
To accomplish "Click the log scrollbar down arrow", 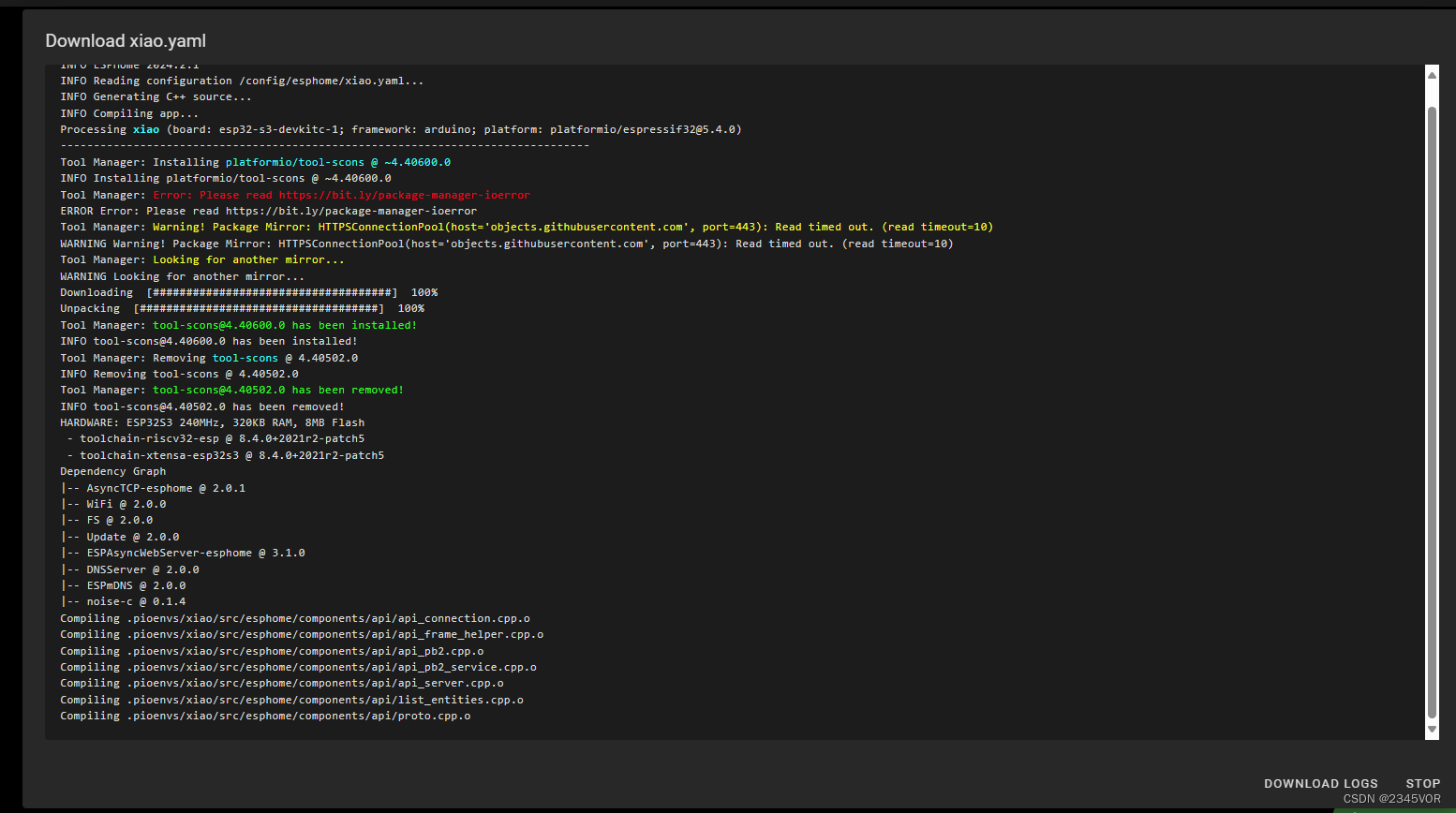I will (1432, 730).
